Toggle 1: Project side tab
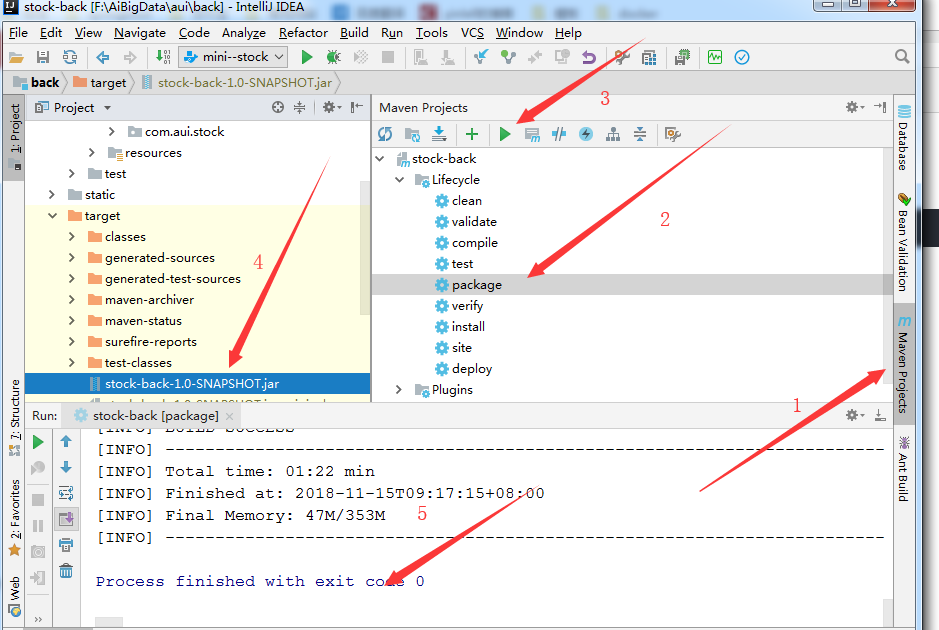The height and width of the screenshot is (630, 939). click(15, 137)
